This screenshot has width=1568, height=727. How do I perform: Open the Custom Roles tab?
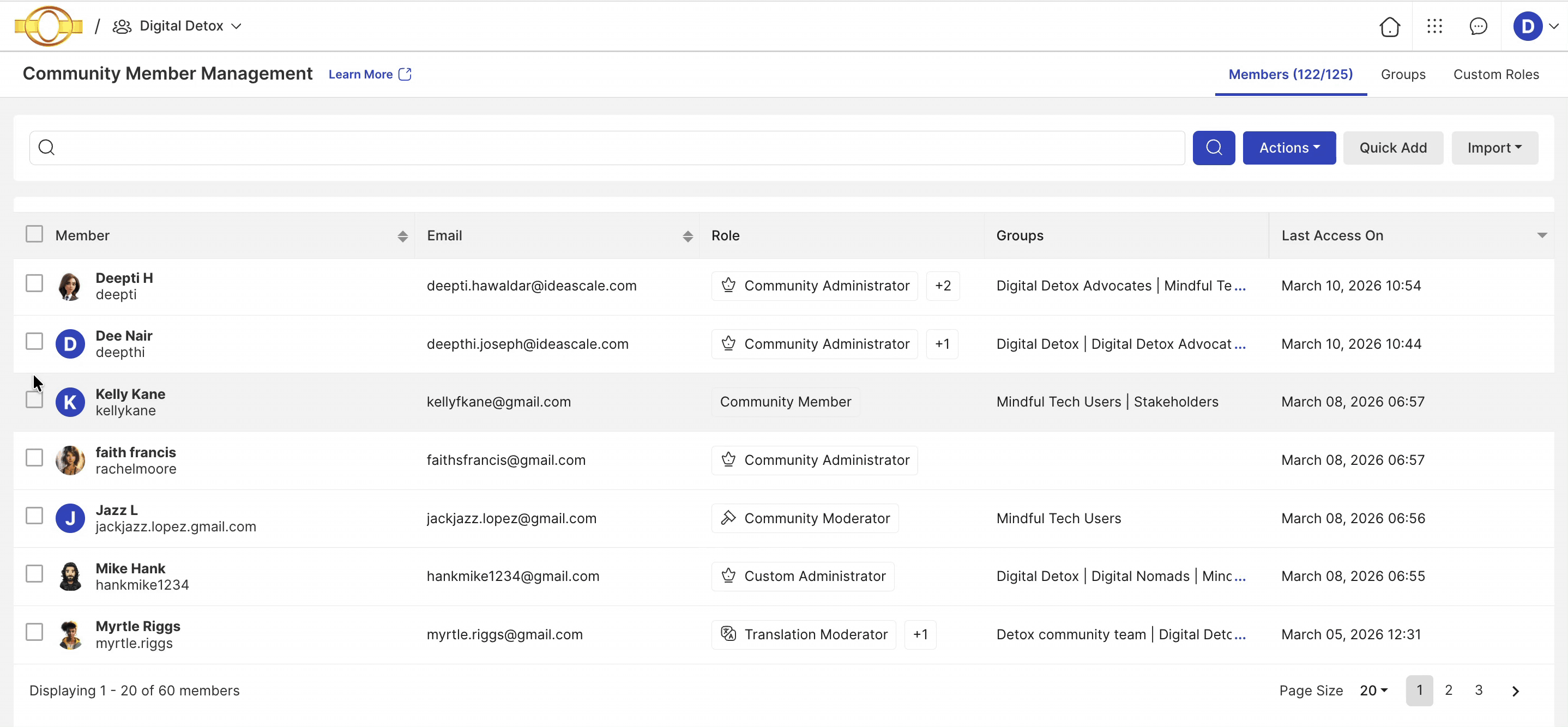click(x=1495, y=74)
